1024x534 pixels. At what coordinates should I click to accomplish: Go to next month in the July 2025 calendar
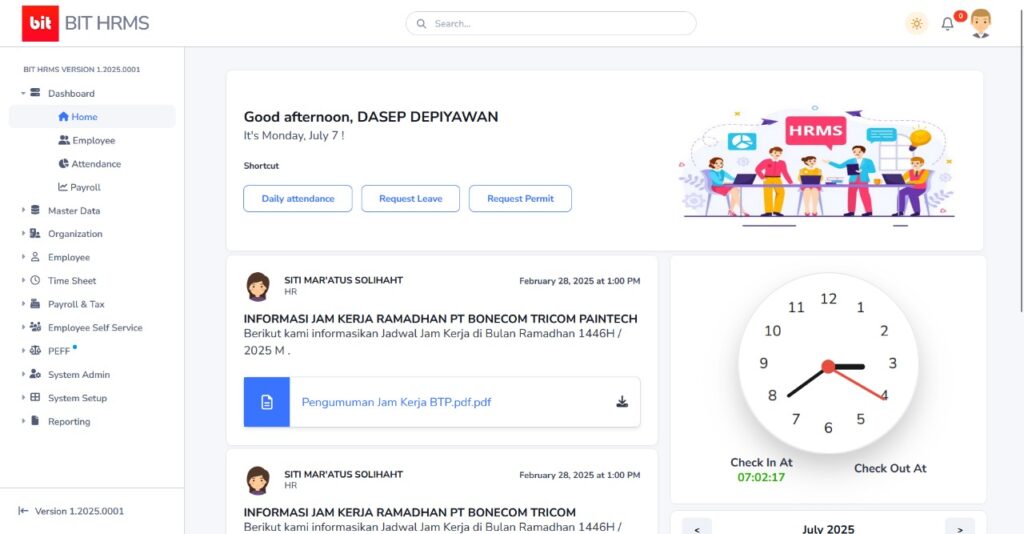[x=959, y=528]
